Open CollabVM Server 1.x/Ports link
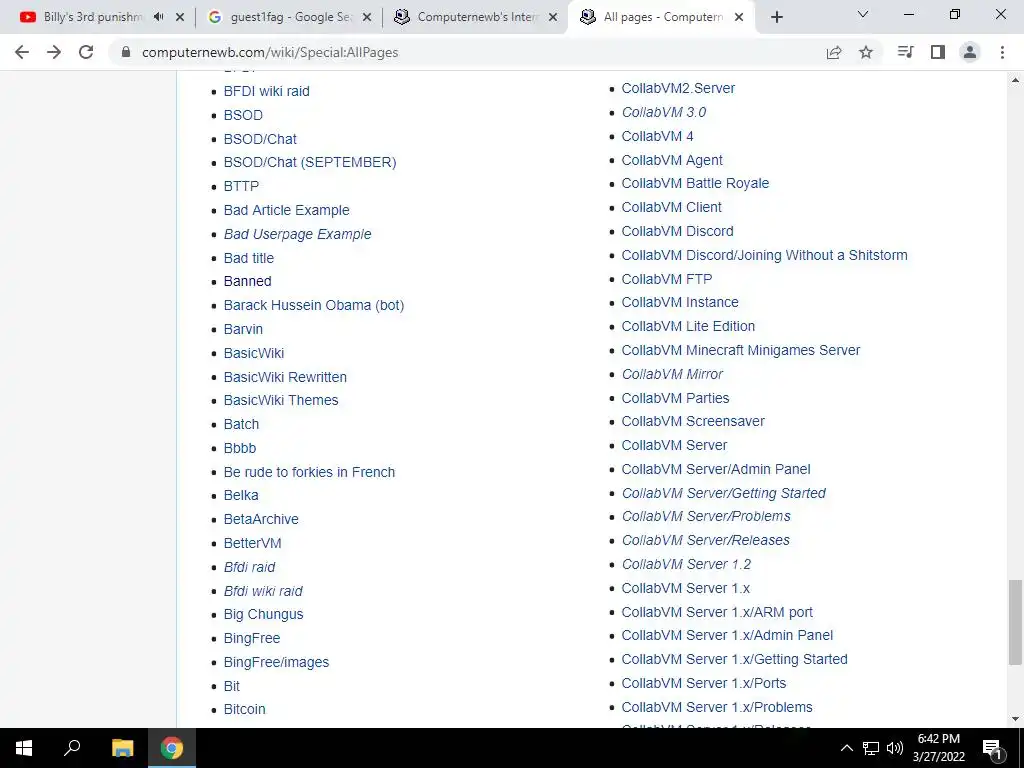 click(x=704, y=683)
